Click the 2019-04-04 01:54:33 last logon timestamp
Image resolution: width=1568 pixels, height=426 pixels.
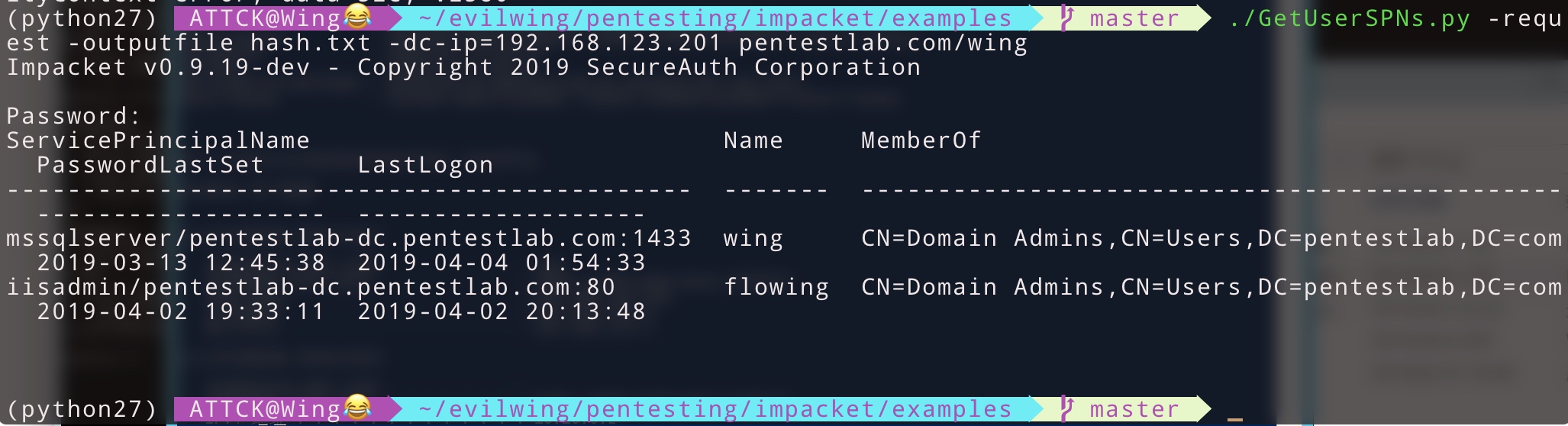(x=502, y=263)
